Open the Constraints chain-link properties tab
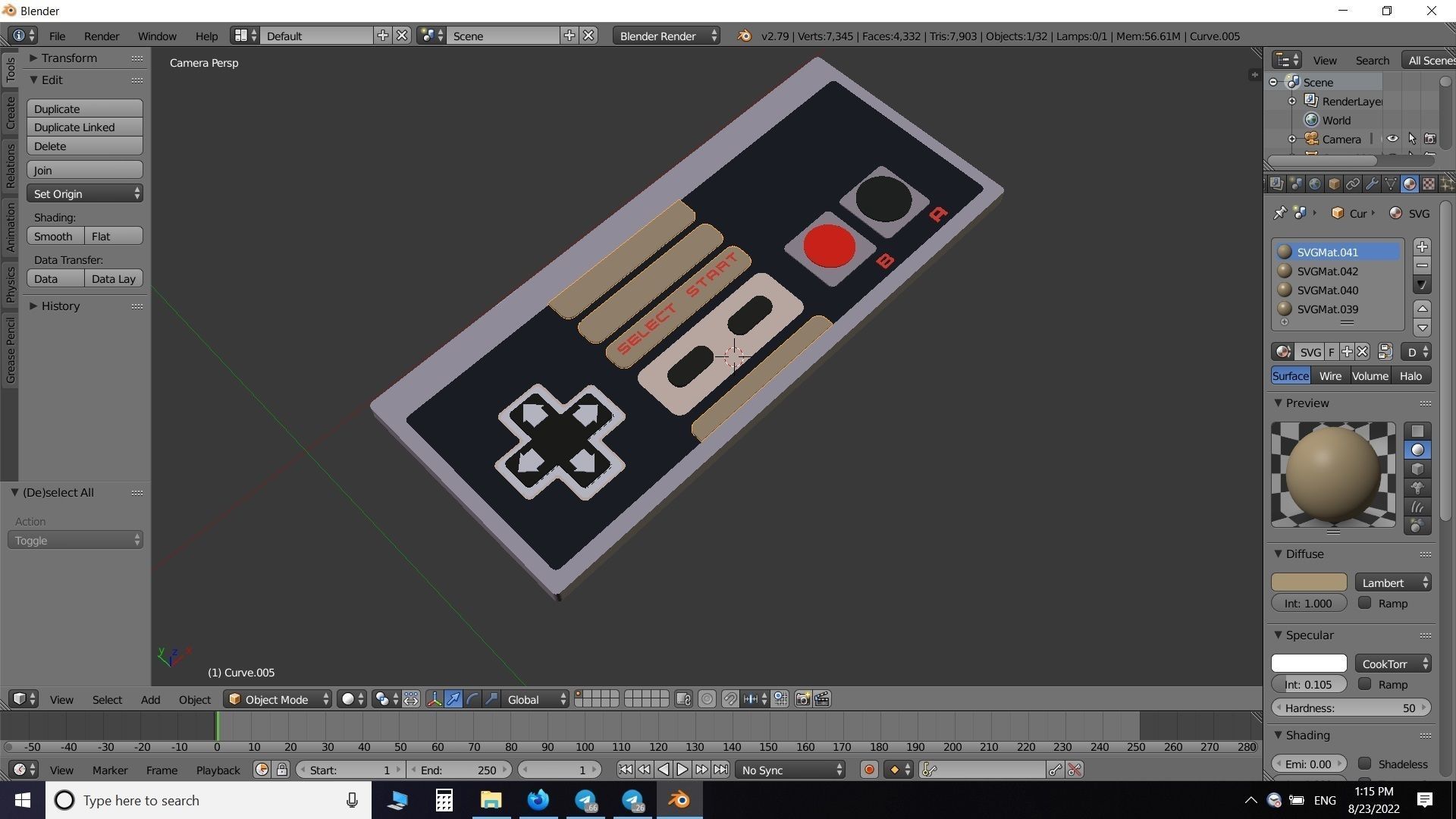The width and height of the screenshot is (1456, 819). pyautogui.click(x=1353, y=184)
